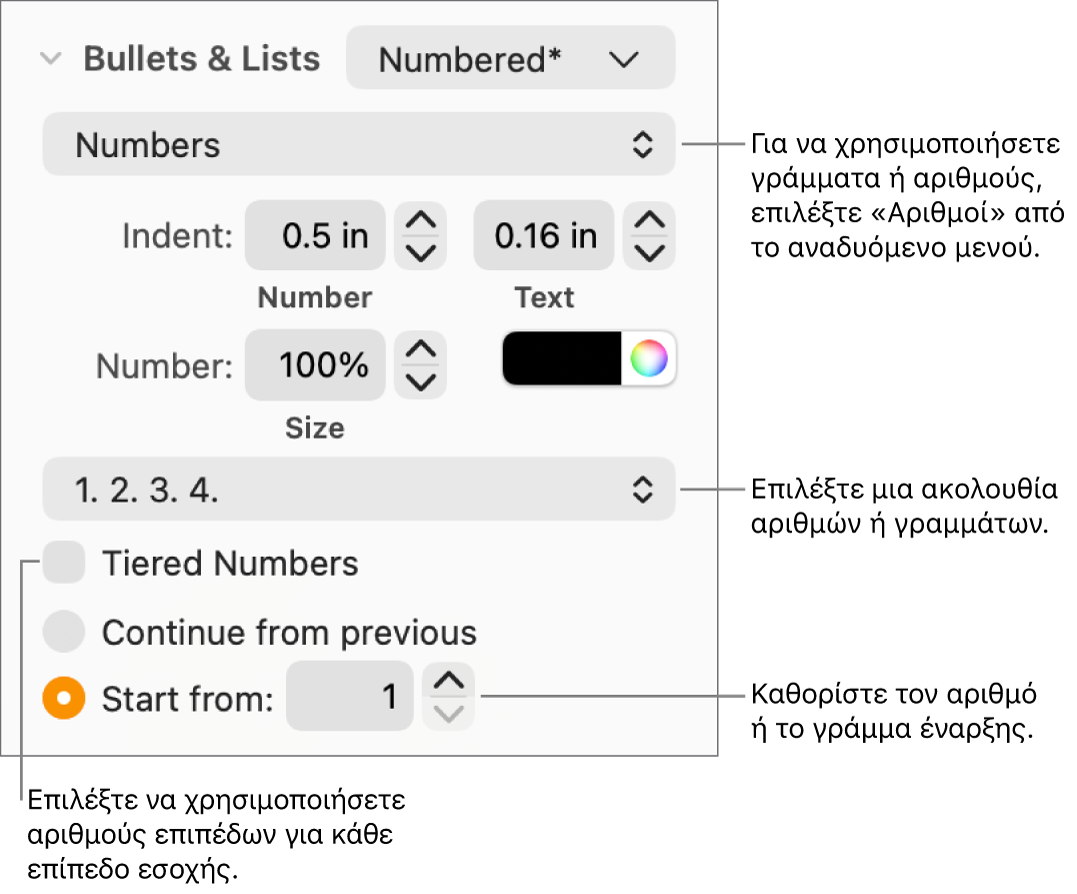Decrease the text indent value

click(650, 252)
